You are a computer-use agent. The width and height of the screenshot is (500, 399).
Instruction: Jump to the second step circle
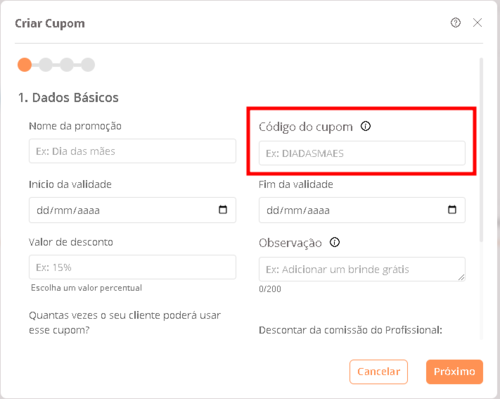(x=46, y=65)
